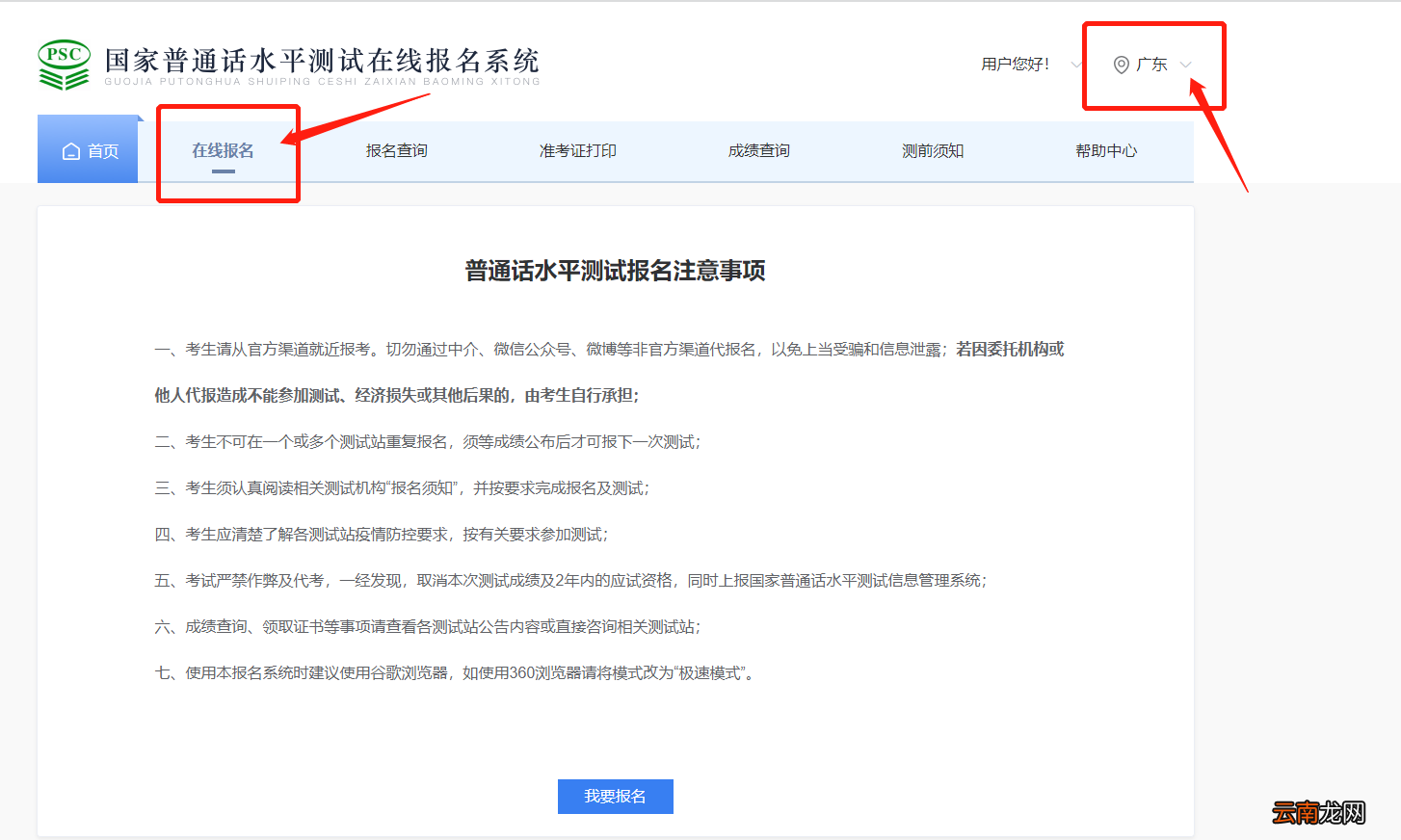
Task: Expand the 用户您好 user dropdown arrow
Action: (x=1077, y=65)
